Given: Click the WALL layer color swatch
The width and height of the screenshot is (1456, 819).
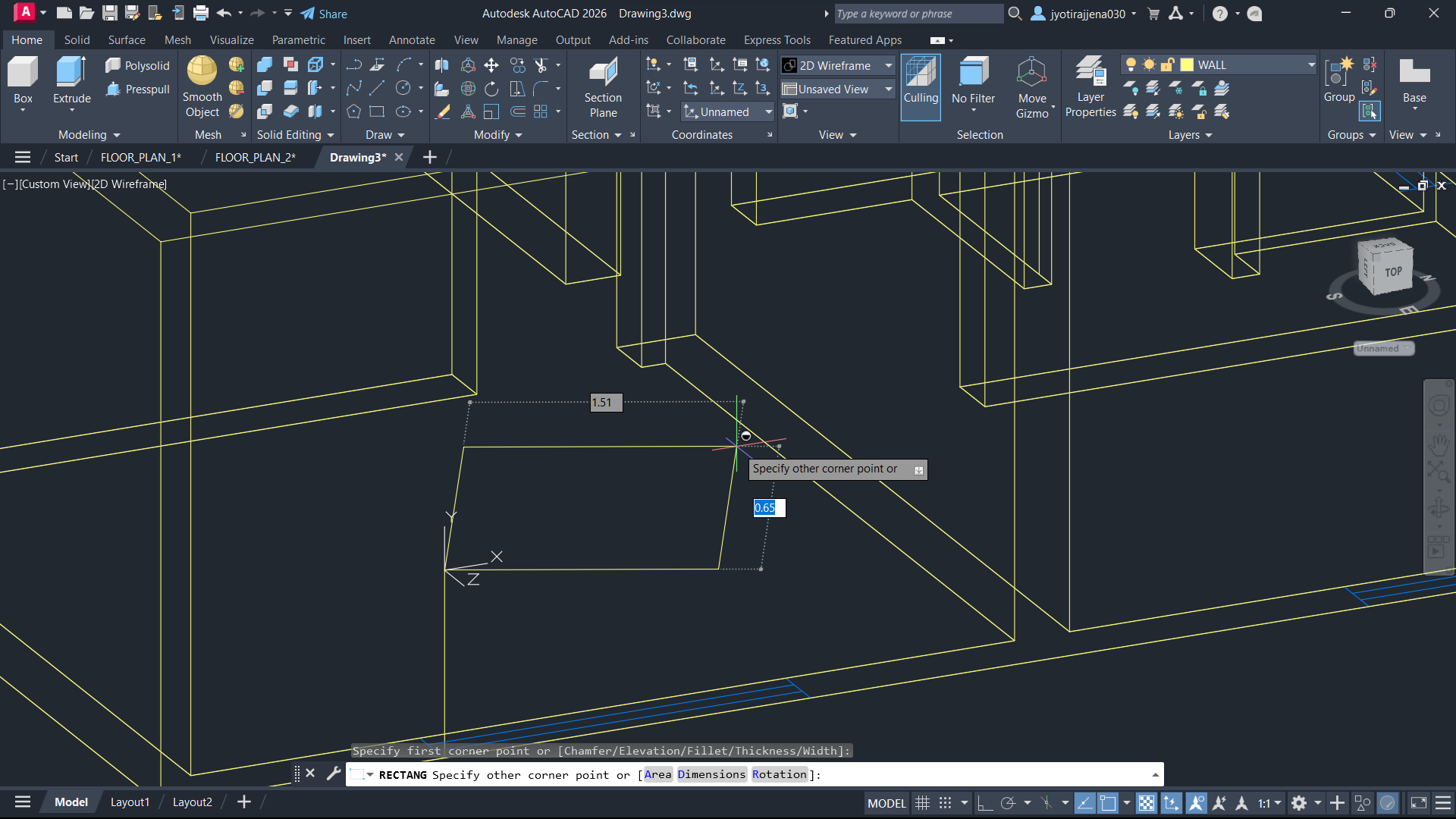Looking at the screenshot, I should [x=1187, y=65].
